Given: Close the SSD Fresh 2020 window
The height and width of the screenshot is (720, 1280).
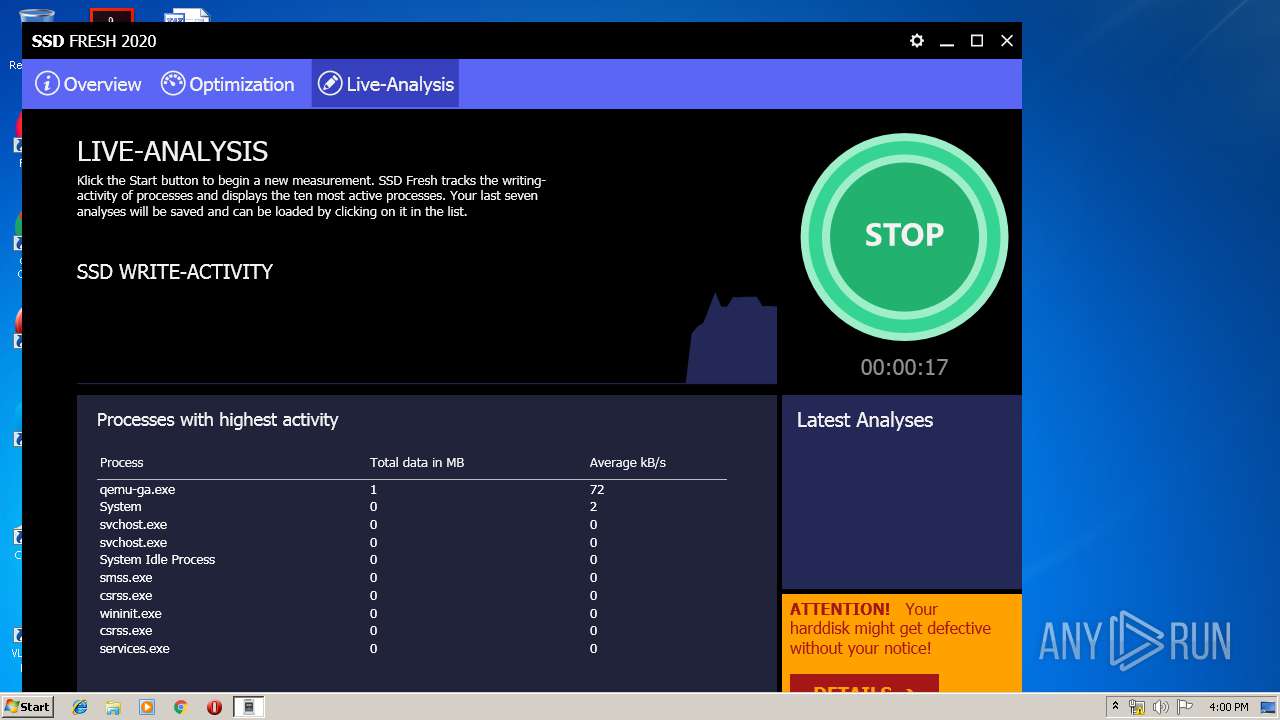Looking at the screenshot, I should 1007,41.
